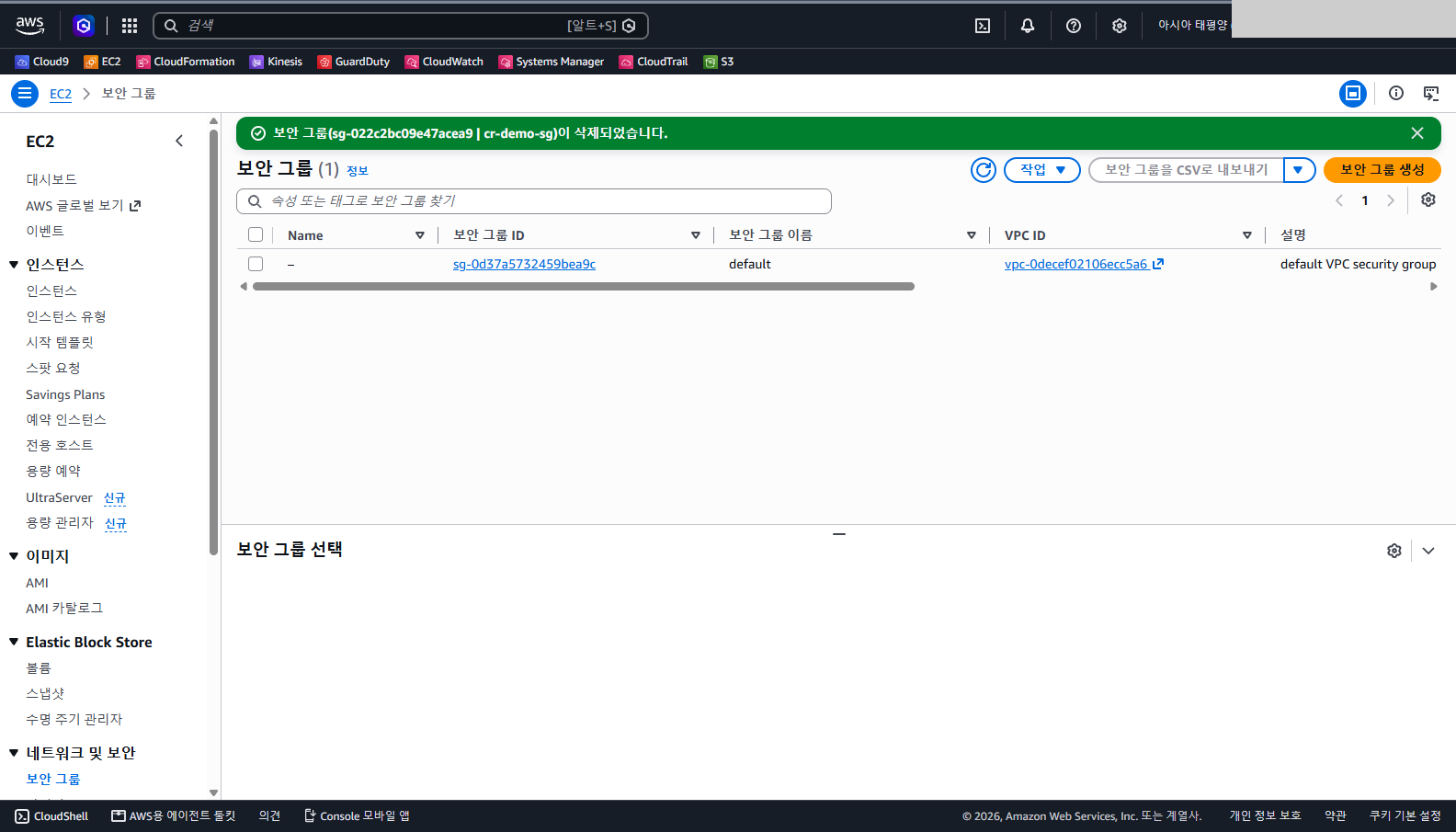Open the 작업 actions dropdown

[x=1042, y=170]
